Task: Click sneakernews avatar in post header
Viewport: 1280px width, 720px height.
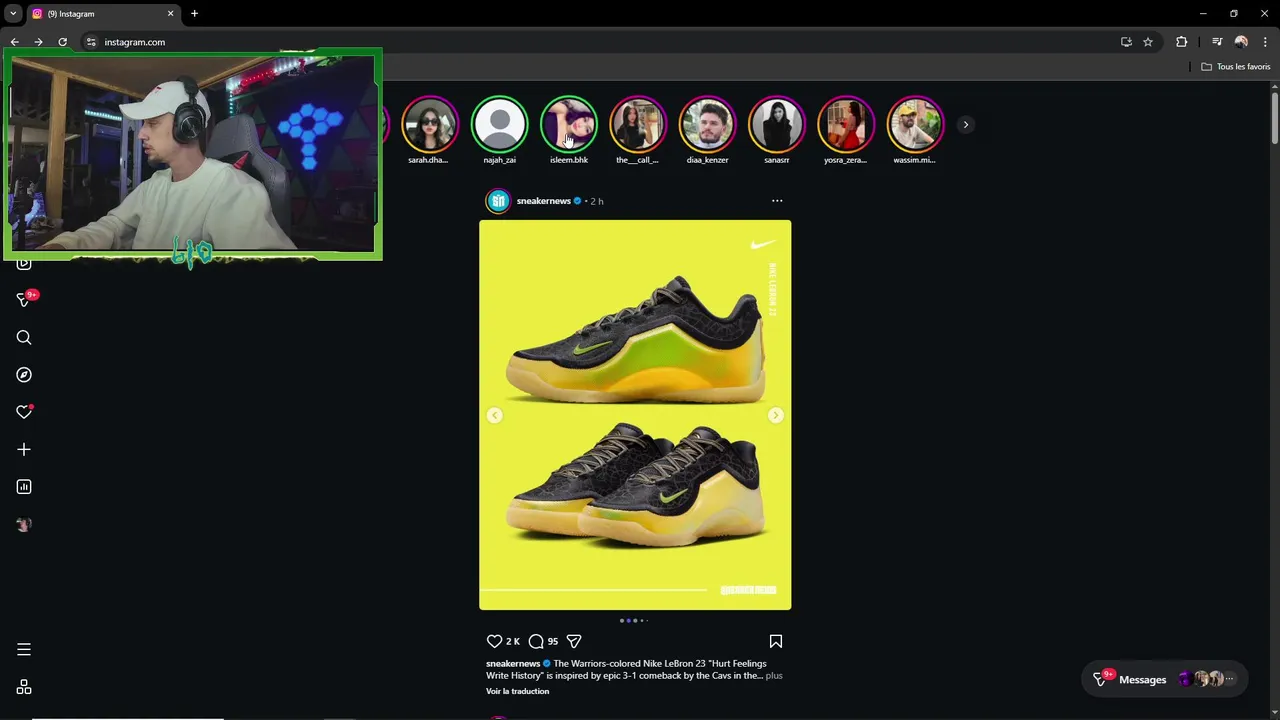Action: (x=498, y=201)
